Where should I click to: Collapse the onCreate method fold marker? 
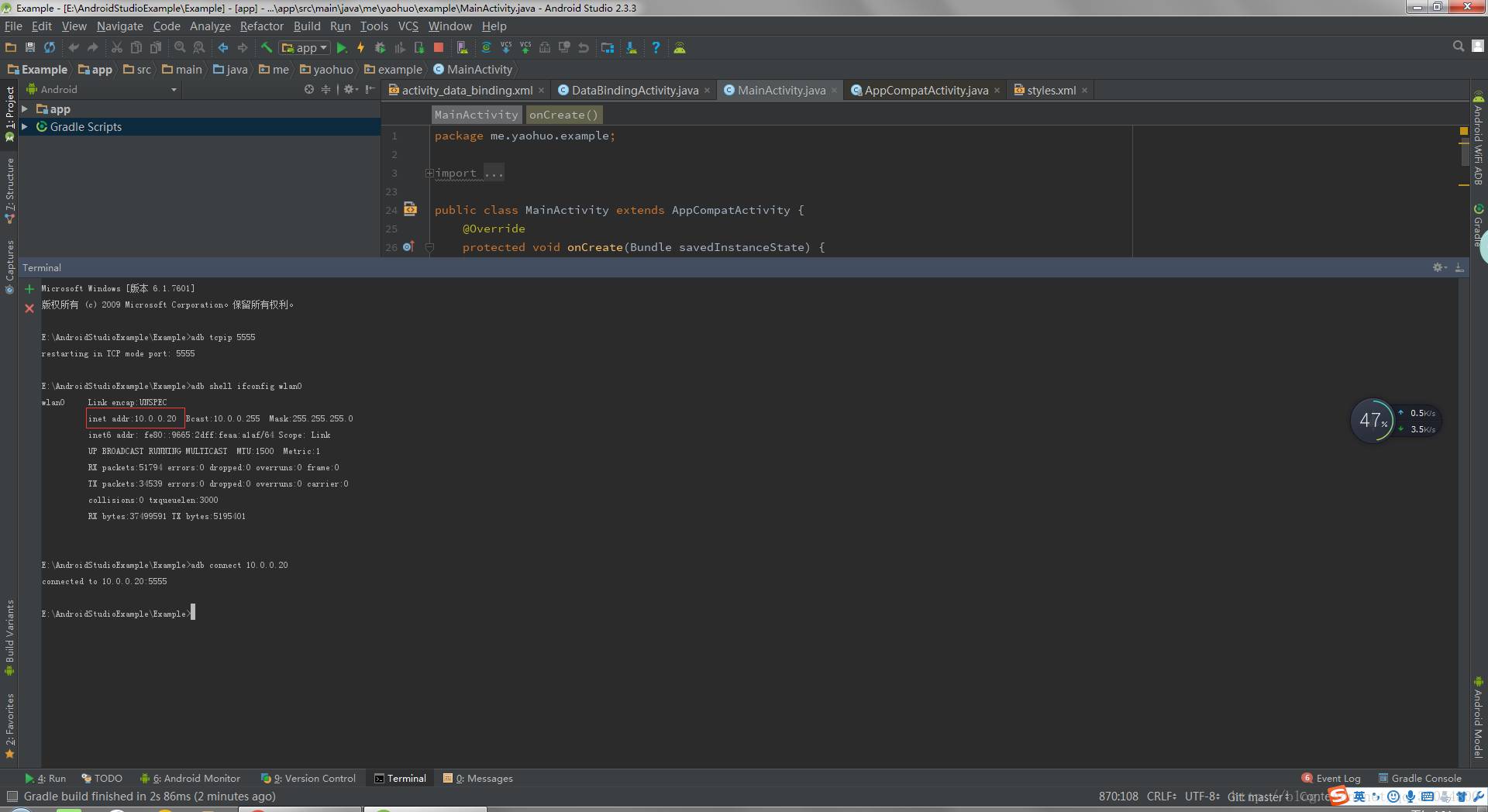429,247
